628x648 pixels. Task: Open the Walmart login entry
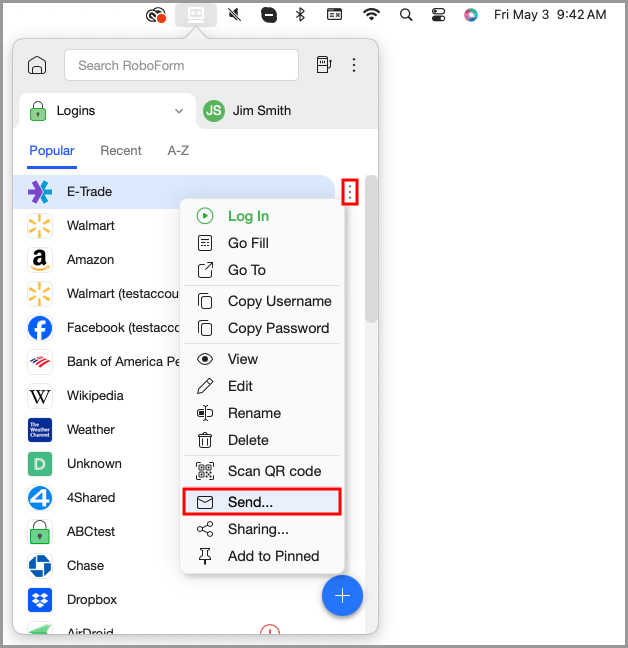tap(97, 226)
